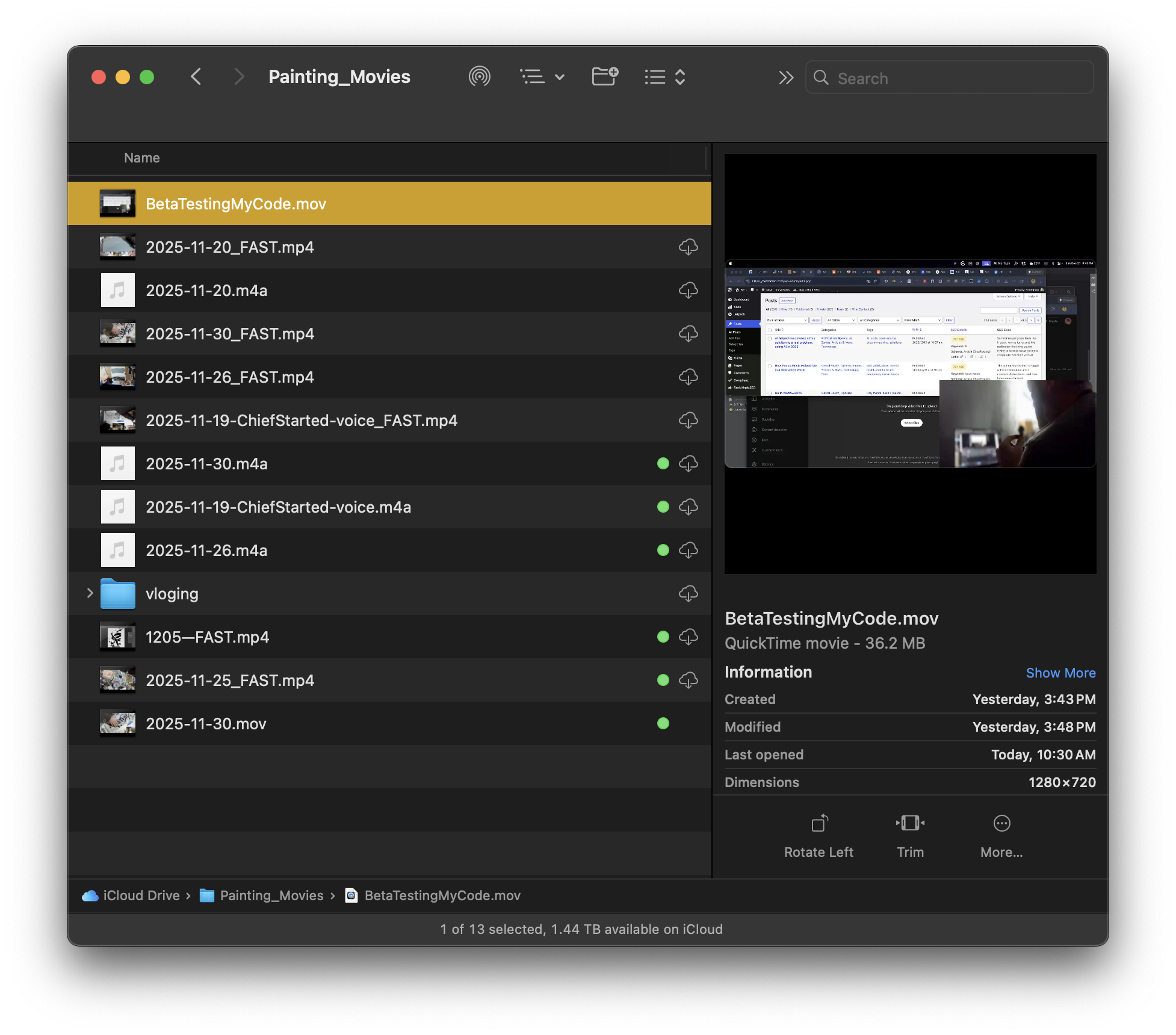Select 2025-11-19-ChiefStarted-voice.m4a
Screen dimensions: 1176x1035
(389, 507)
